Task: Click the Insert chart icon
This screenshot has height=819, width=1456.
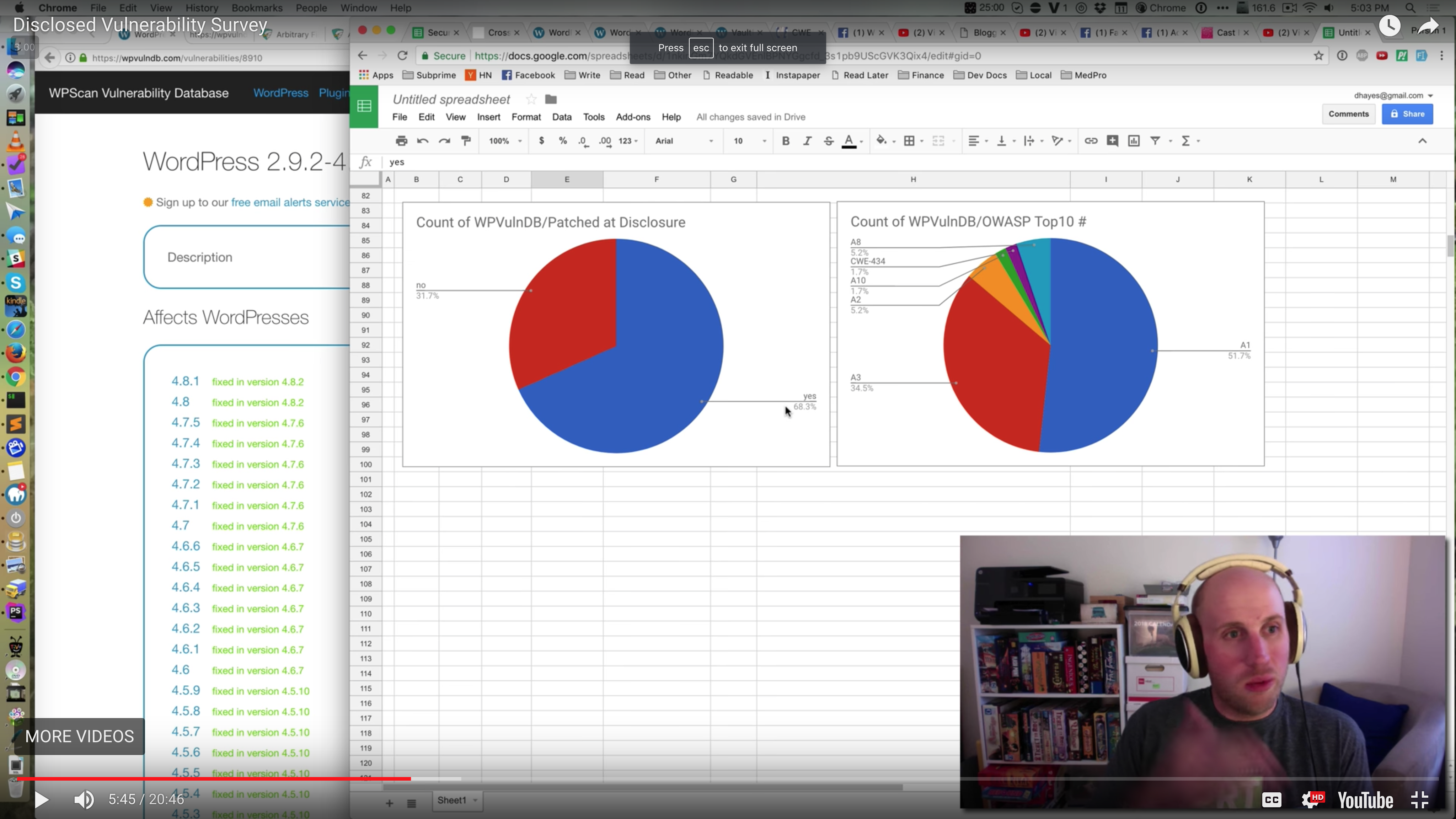Action: pyautogui.click(x=1134, y=141)
